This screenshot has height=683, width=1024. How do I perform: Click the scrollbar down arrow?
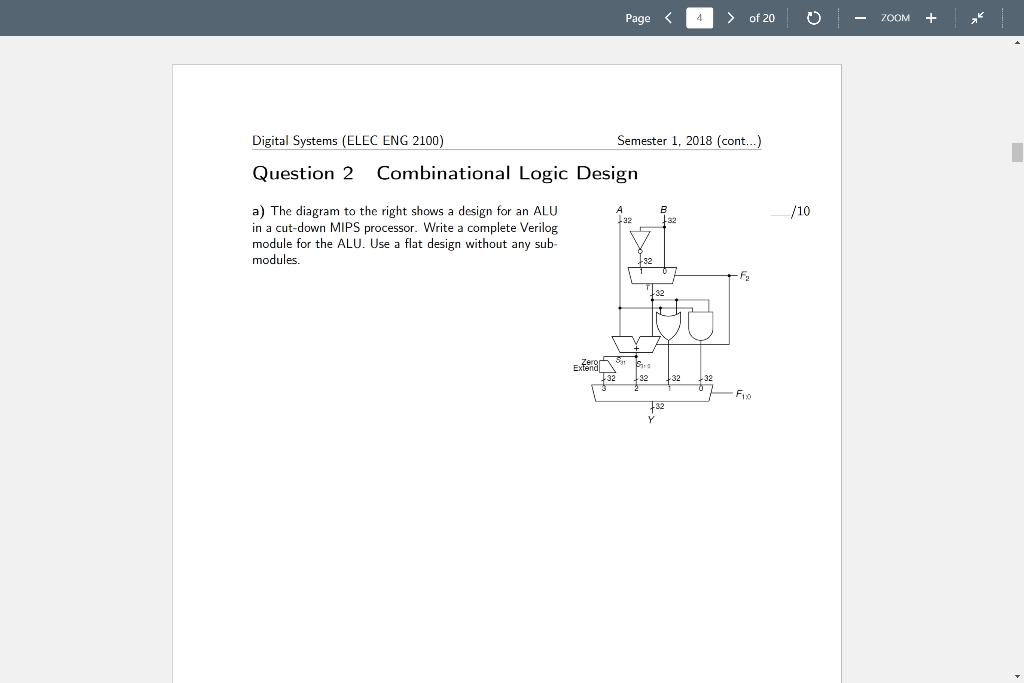click(x=1016, y=674)
